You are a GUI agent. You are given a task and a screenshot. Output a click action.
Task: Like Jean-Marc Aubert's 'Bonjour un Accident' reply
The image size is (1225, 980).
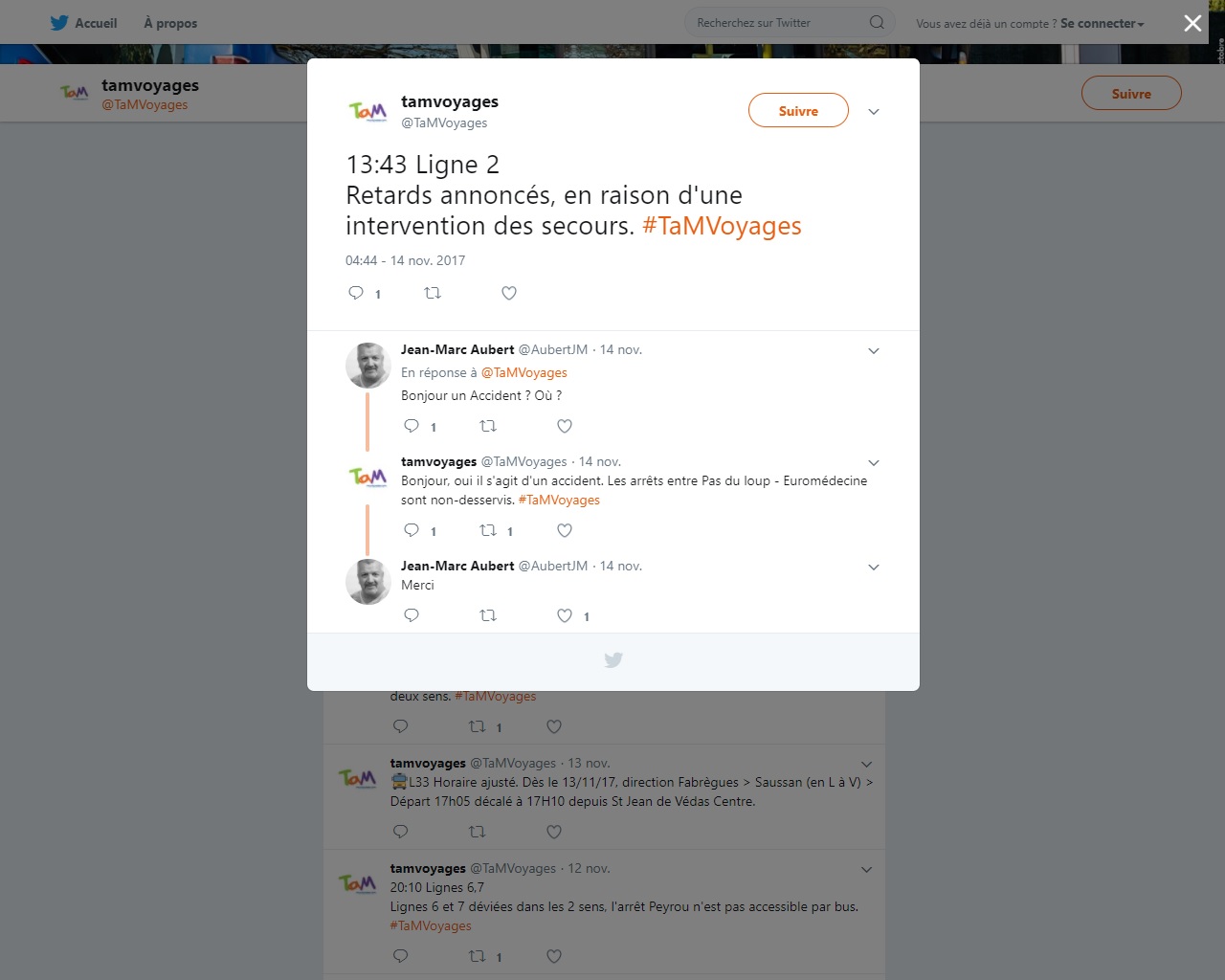tap(565, 426)
